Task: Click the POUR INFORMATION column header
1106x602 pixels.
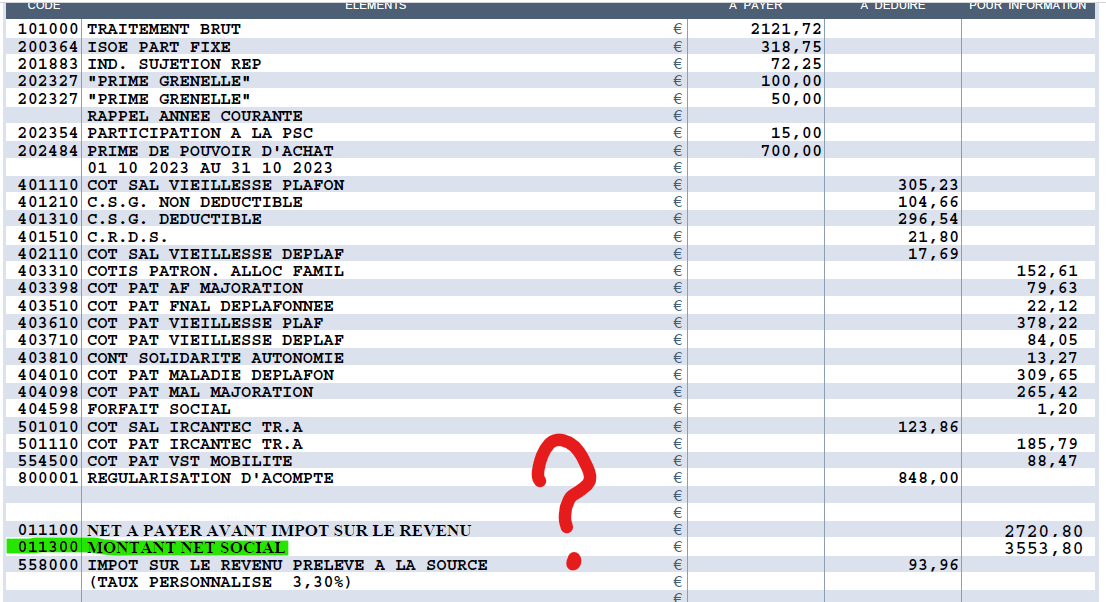Action: [1027, 6]
